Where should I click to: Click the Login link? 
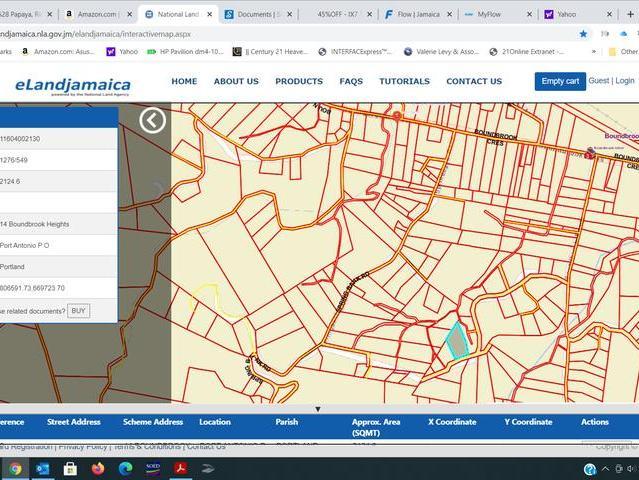coord(624,81)
